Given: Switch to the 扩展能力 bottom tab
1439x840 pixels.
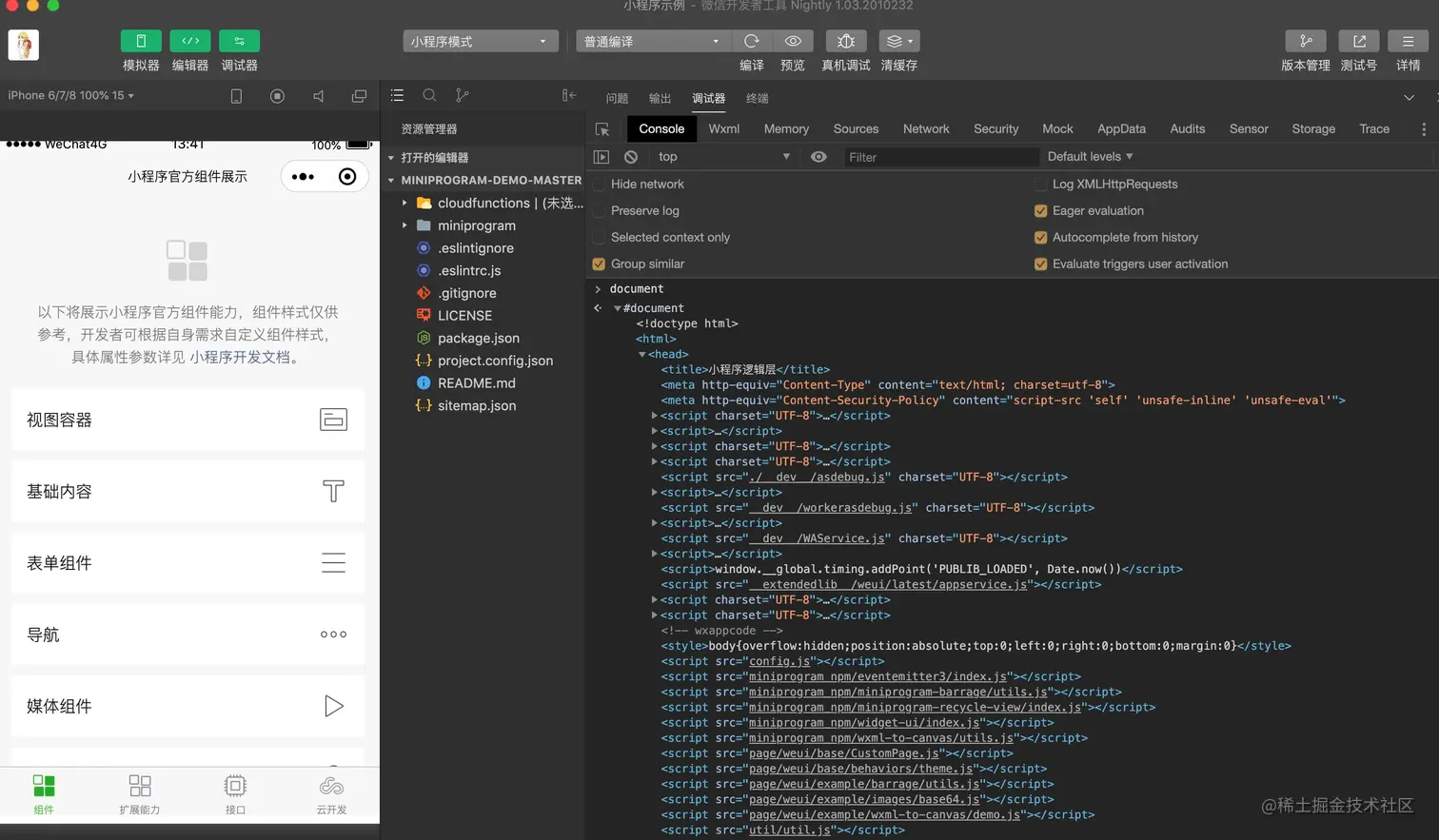Looking at the screenshot, I should [x=140, y=793].
